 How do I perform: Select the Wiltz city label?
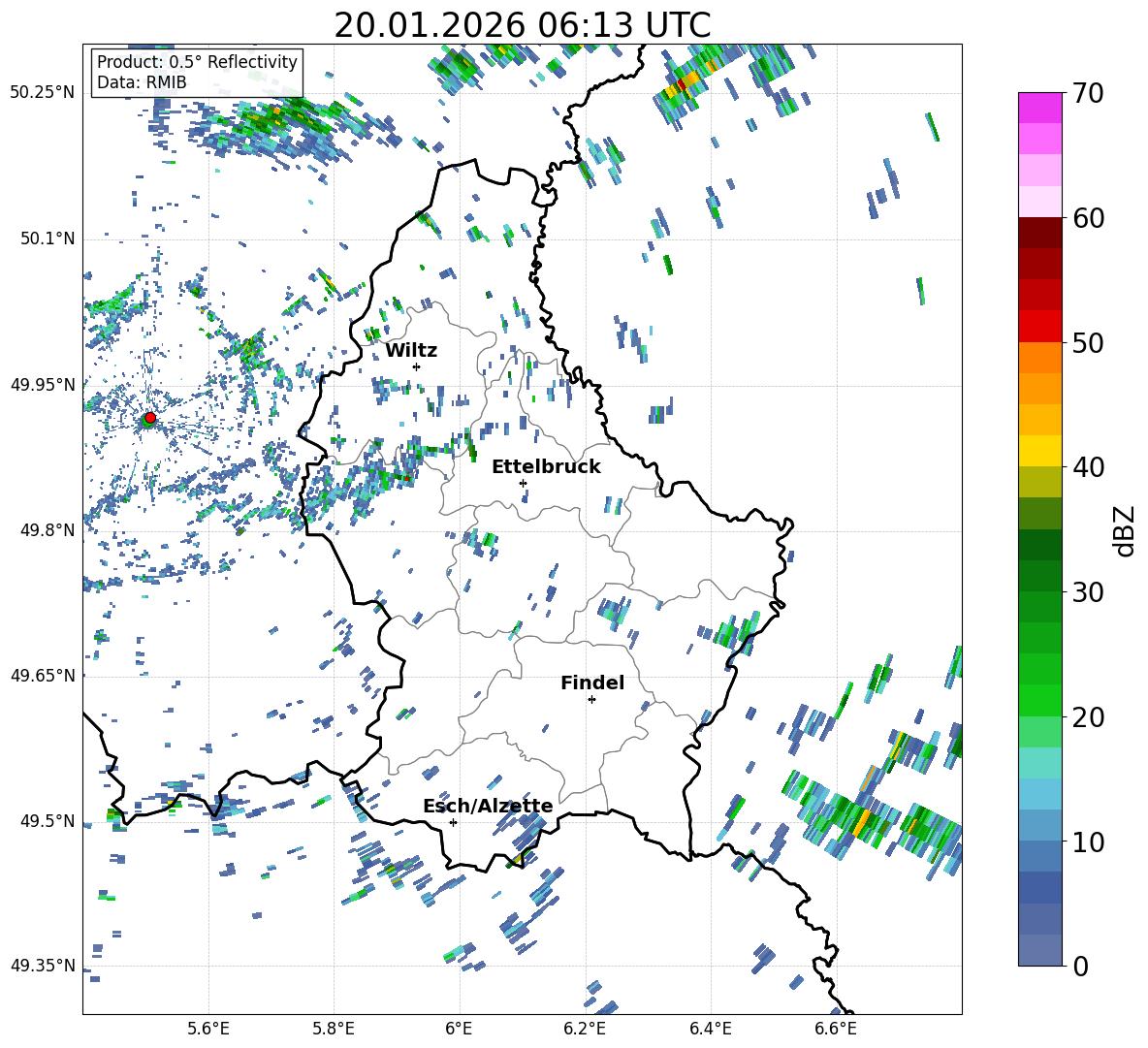coord(411,350)
